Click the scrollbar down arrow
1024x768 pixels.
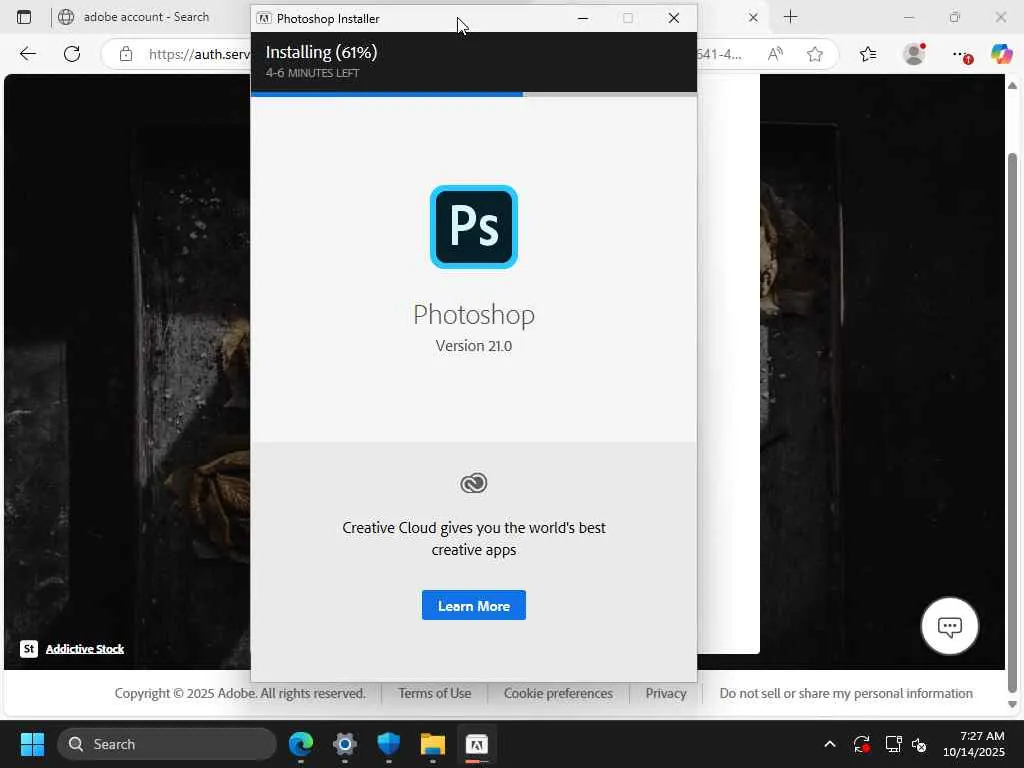[1012, 704]
